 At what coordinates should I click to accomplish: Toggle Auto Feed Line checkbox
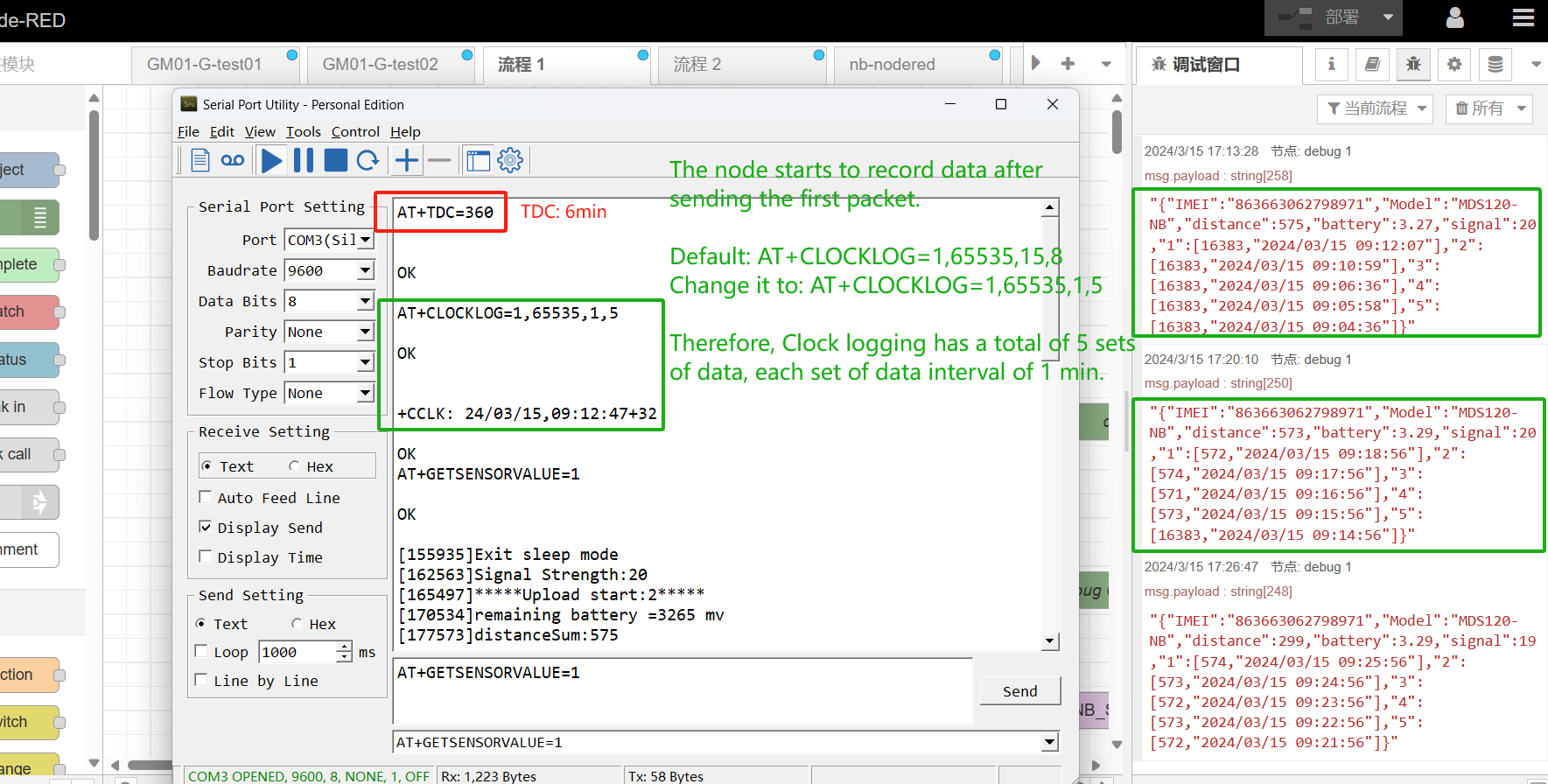click(206, 497)
